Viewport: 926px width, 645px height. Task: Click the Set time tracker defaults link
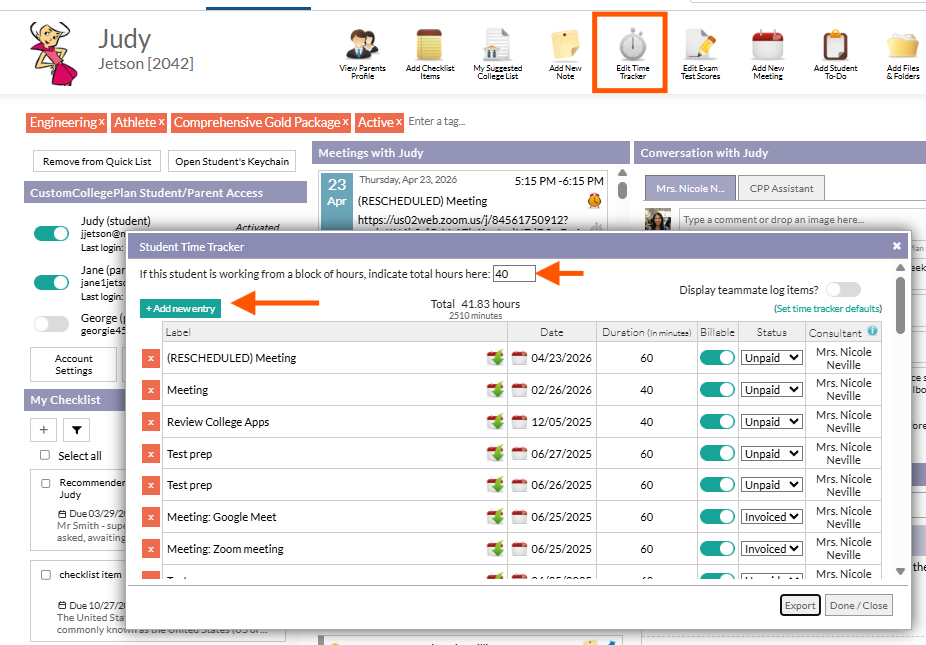click(x=828, y=309)
